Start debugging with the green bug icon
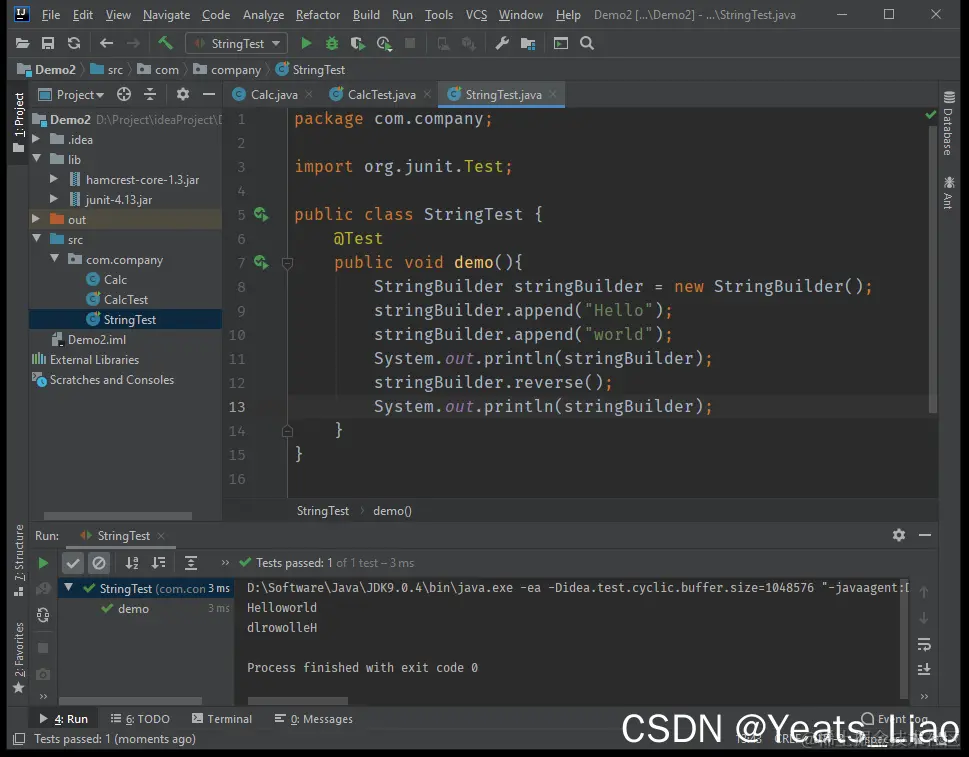The width and height of the screenshot is (969, 757). pyautogui.click(x=332, y=43)
